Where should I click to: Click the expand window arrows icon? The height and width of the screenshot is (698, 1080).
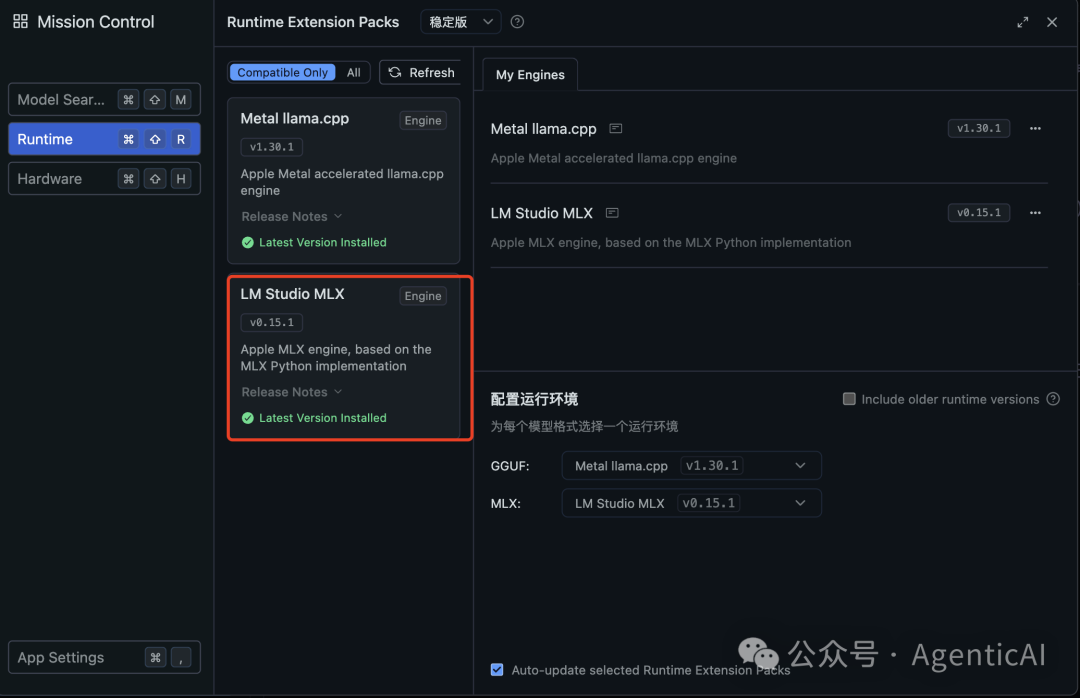[x=1023, y=22]
